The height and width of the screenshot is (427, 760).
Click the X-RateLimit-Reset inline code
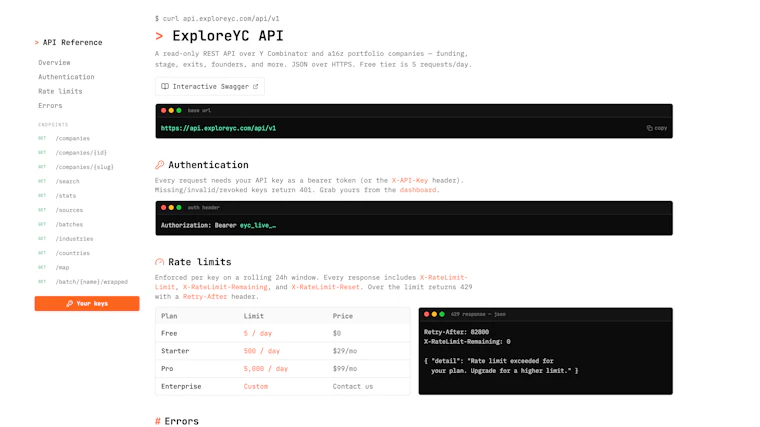click(325, 287)
